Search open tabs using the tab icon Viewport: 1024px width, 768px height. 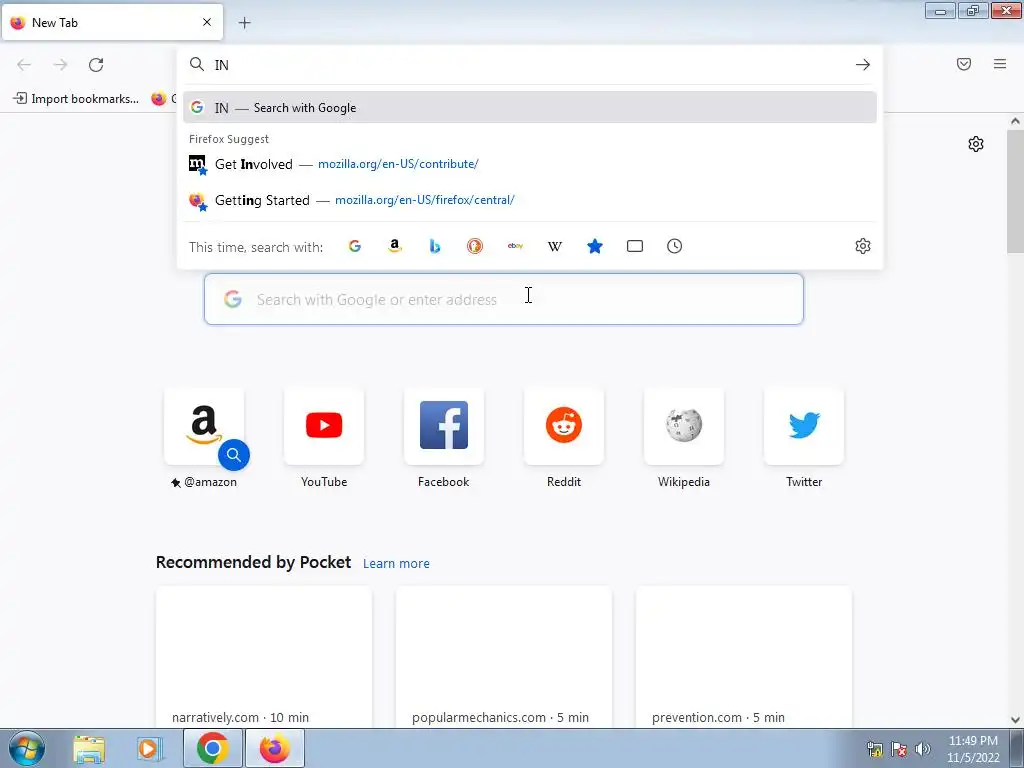coord(635,246)
